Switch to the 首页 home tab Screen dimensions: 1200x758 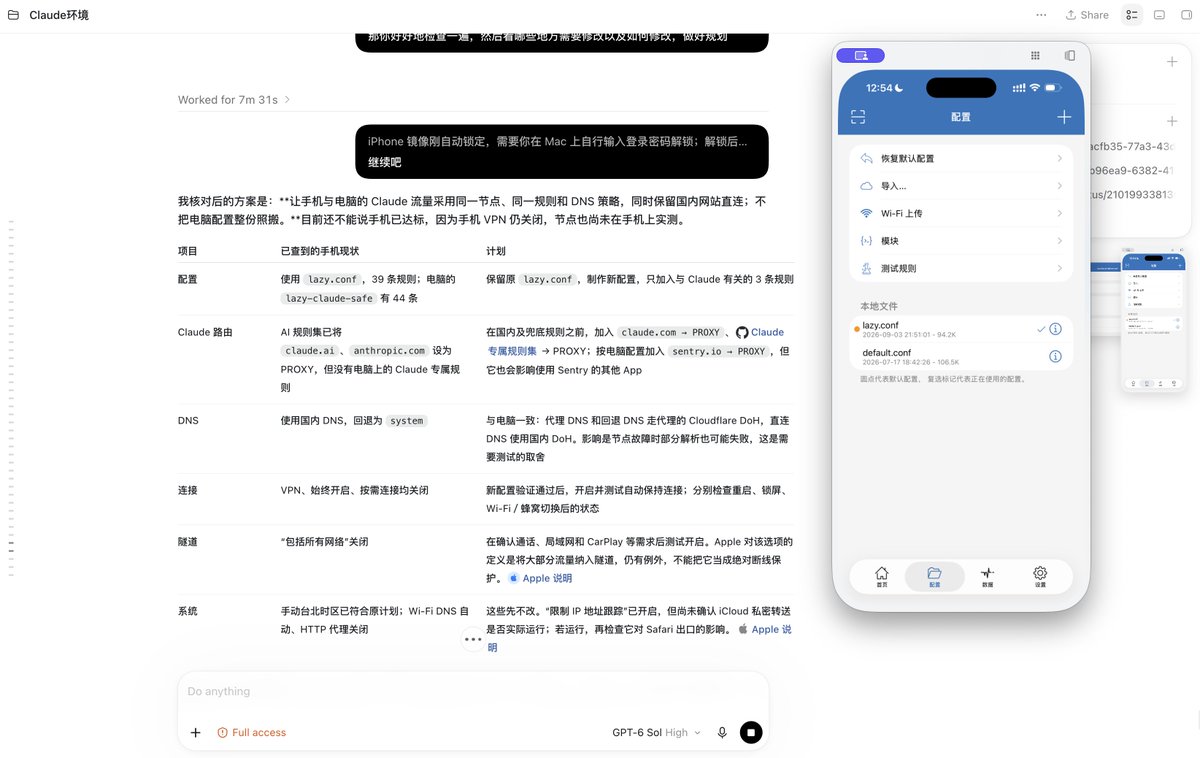pos(881,577)
